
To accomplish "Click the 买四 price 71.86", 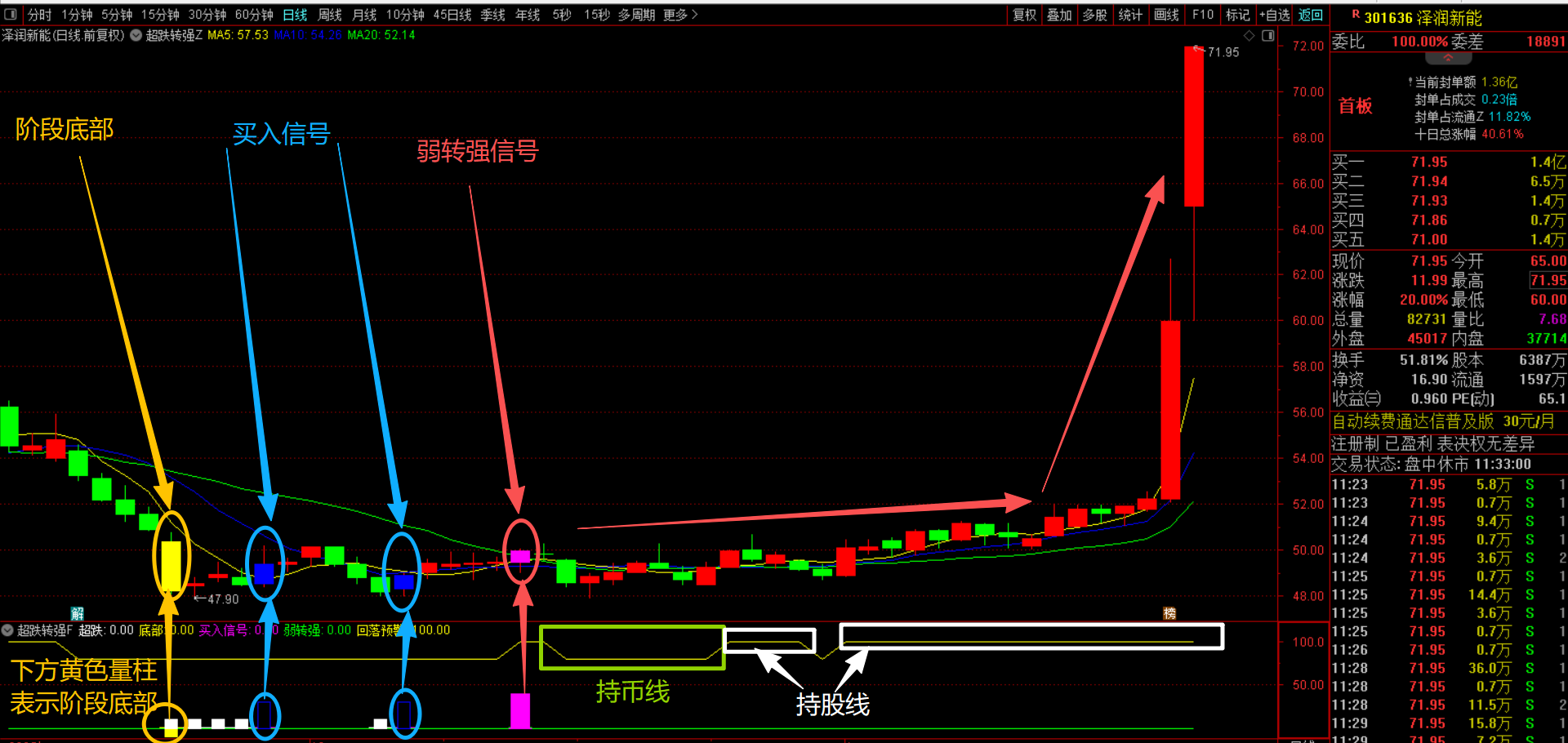I will 1429,220.
